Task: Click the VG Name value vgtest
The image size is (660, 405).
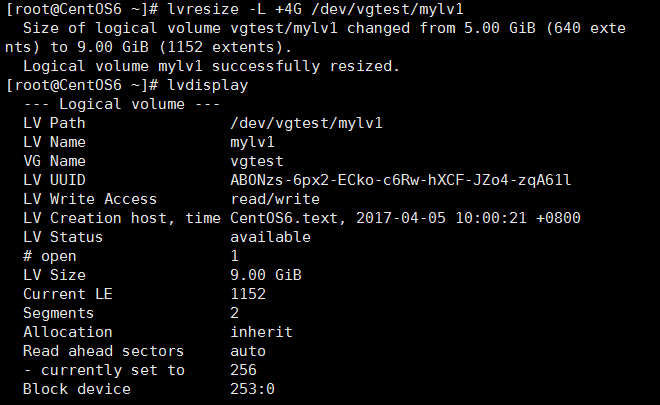Action: (257, 161)
